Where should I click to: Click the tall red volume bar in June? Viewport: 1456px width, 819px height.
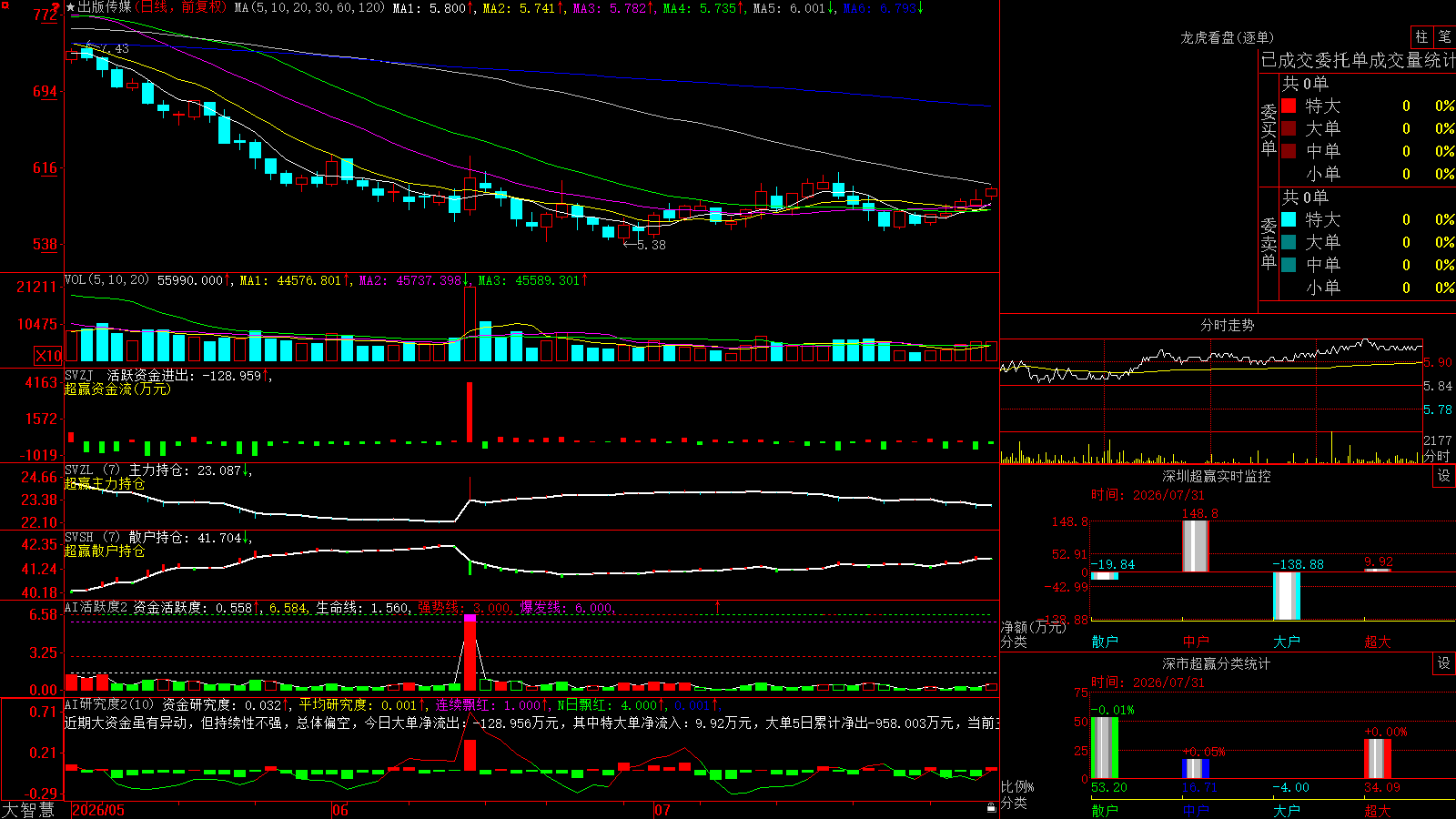click(x=470, y=325)
